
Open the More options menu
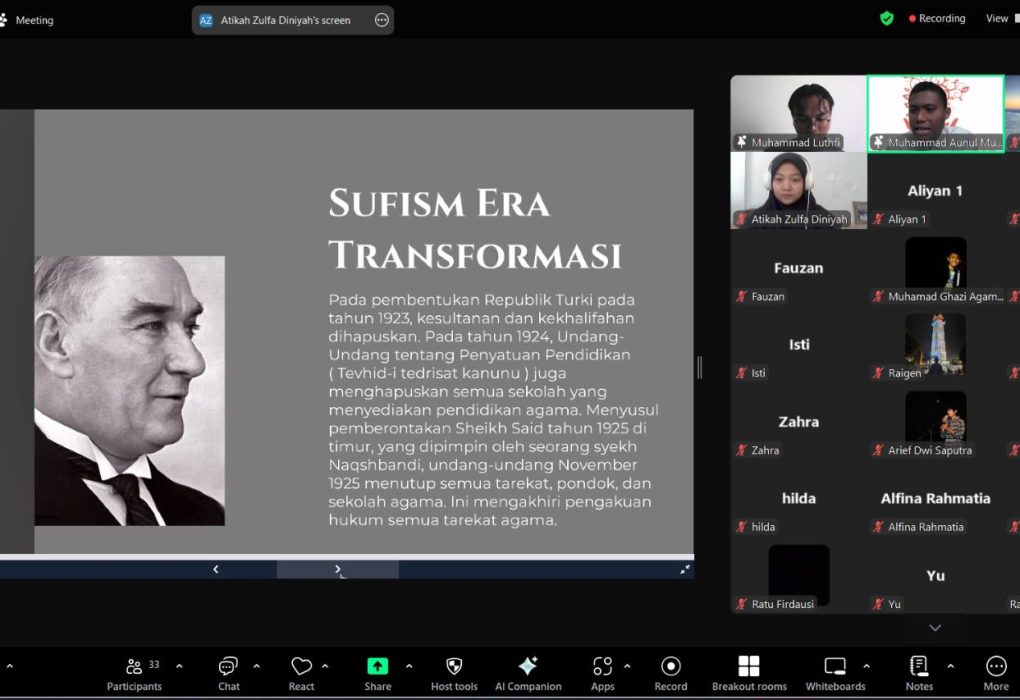(996, 673)
